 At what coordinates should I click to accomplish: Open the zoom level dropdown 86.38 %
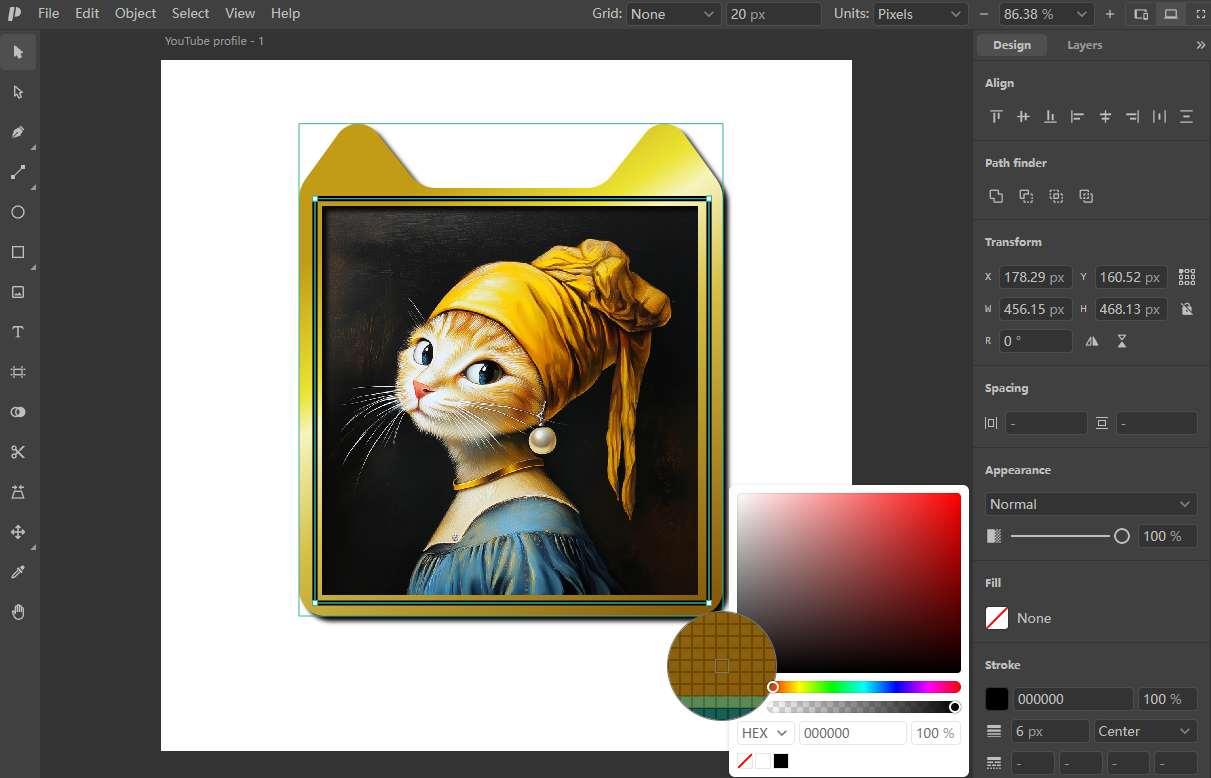pos(1045,14)
